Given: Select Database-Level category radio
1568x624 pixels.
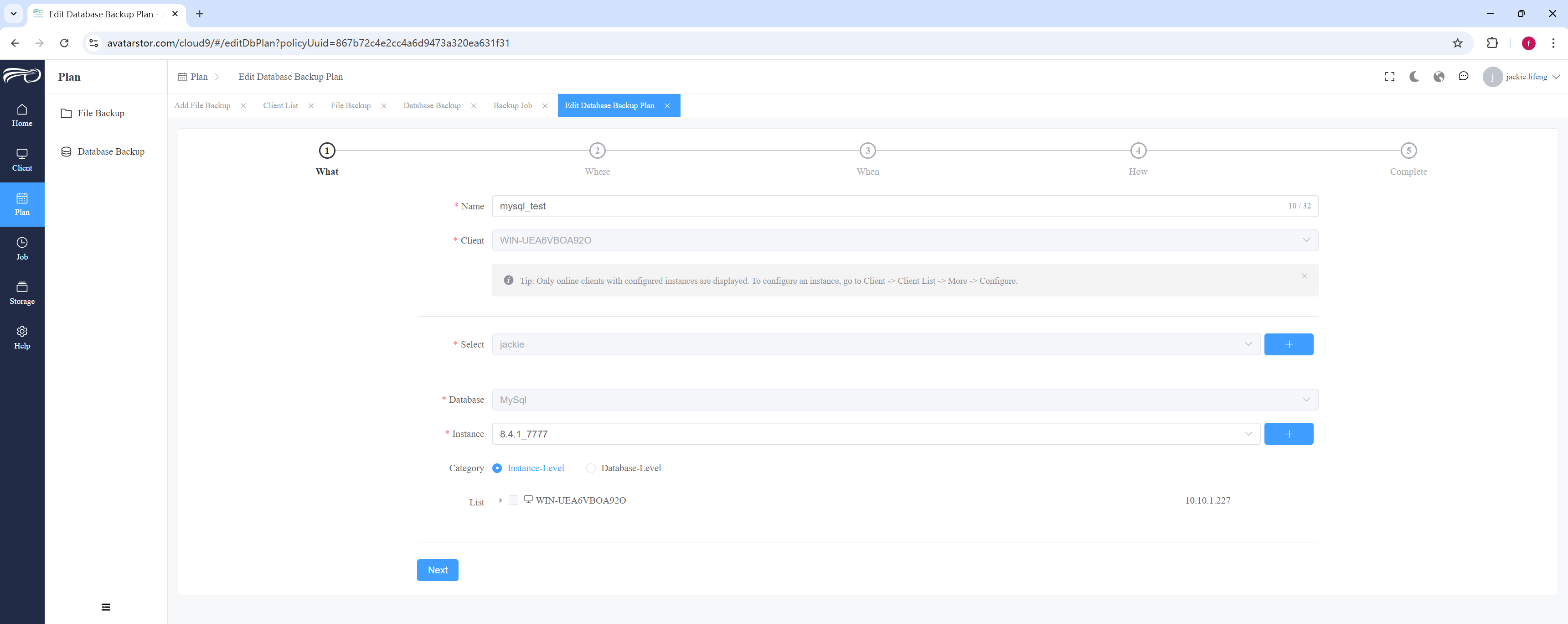Looking at the screenshot, I should 590,468.
